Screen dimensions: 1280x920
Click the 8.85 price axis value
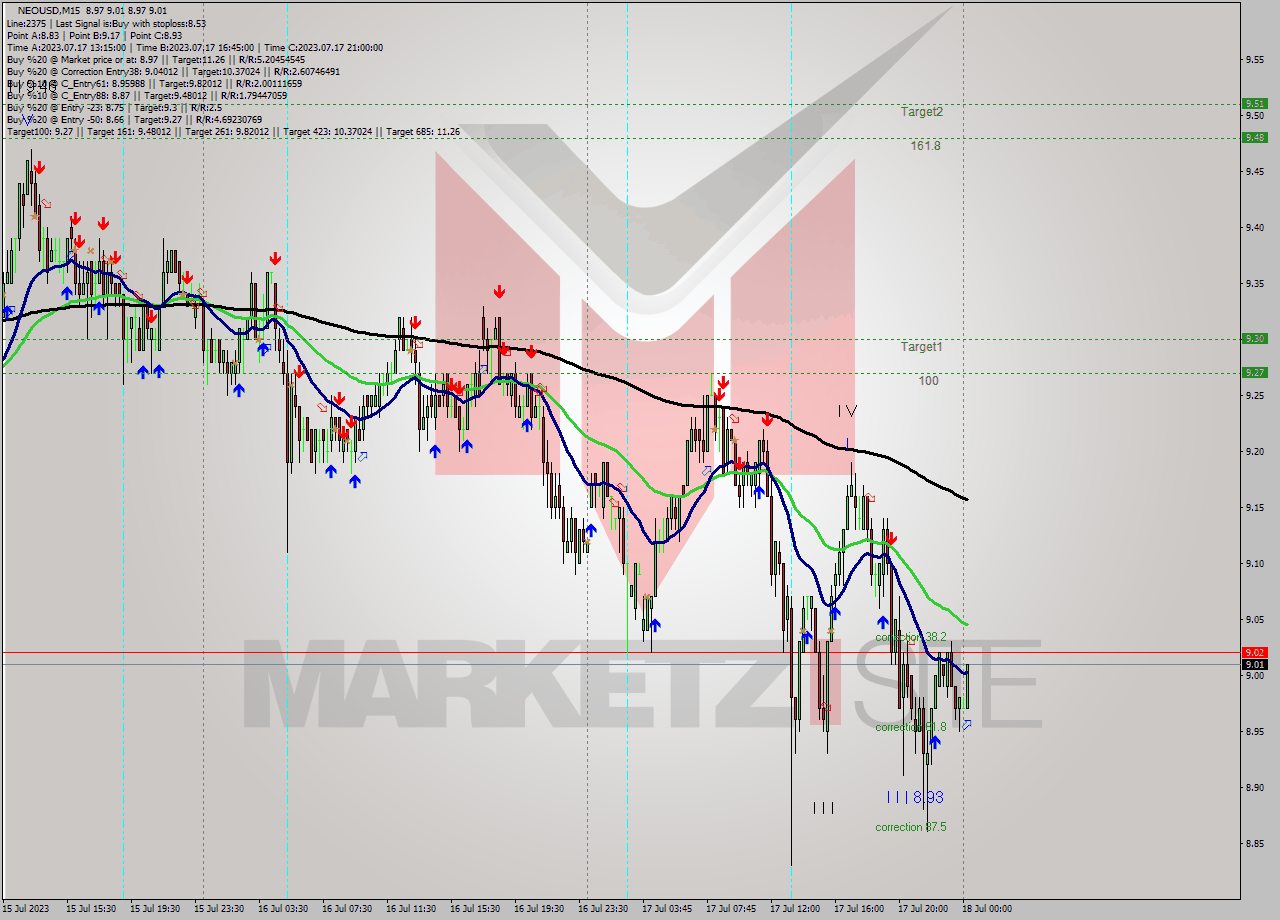tap(1255, 843)
